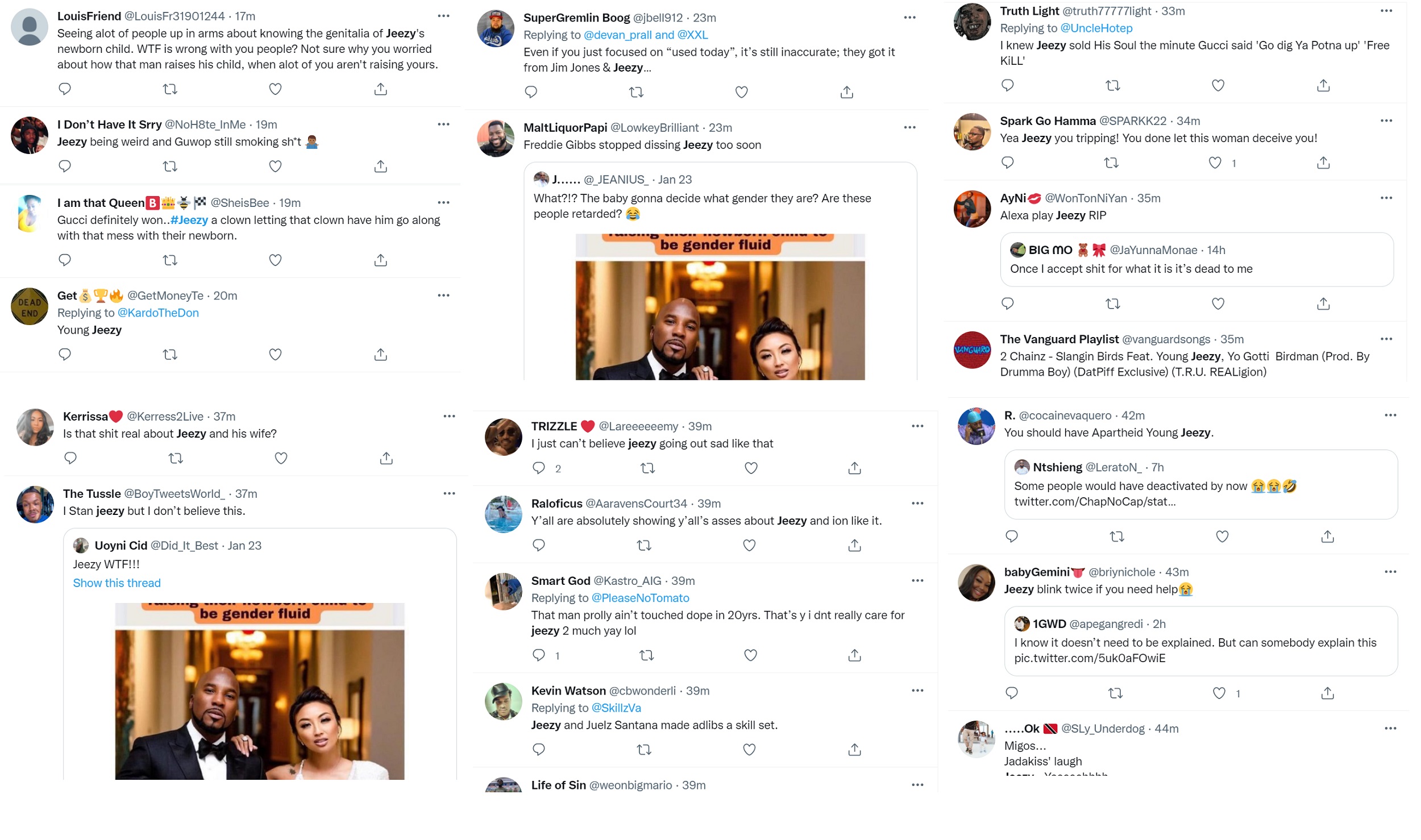Click Show this thread link
This screenshot has width=1421, height=840.
117,583
